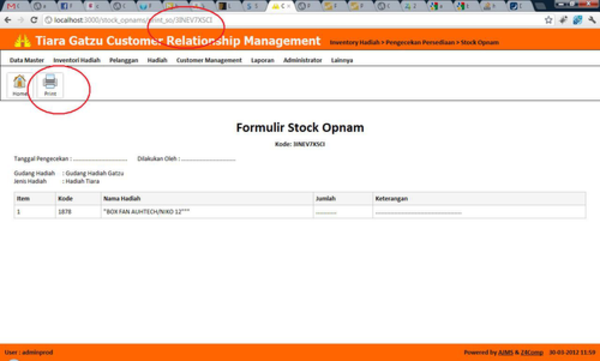Click the Dilakukan Oleh blank line

[x=209, y=159]
